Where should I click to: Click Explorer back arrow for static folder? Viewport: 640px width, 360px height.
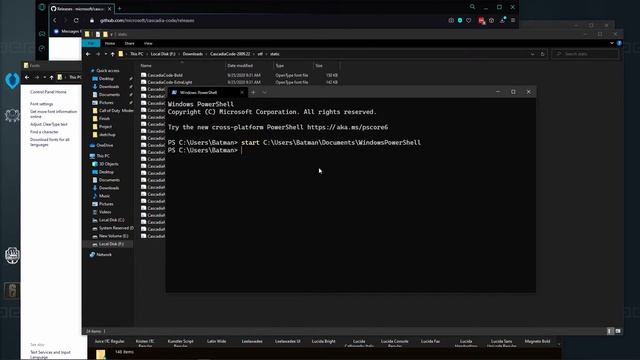(88, 54)
